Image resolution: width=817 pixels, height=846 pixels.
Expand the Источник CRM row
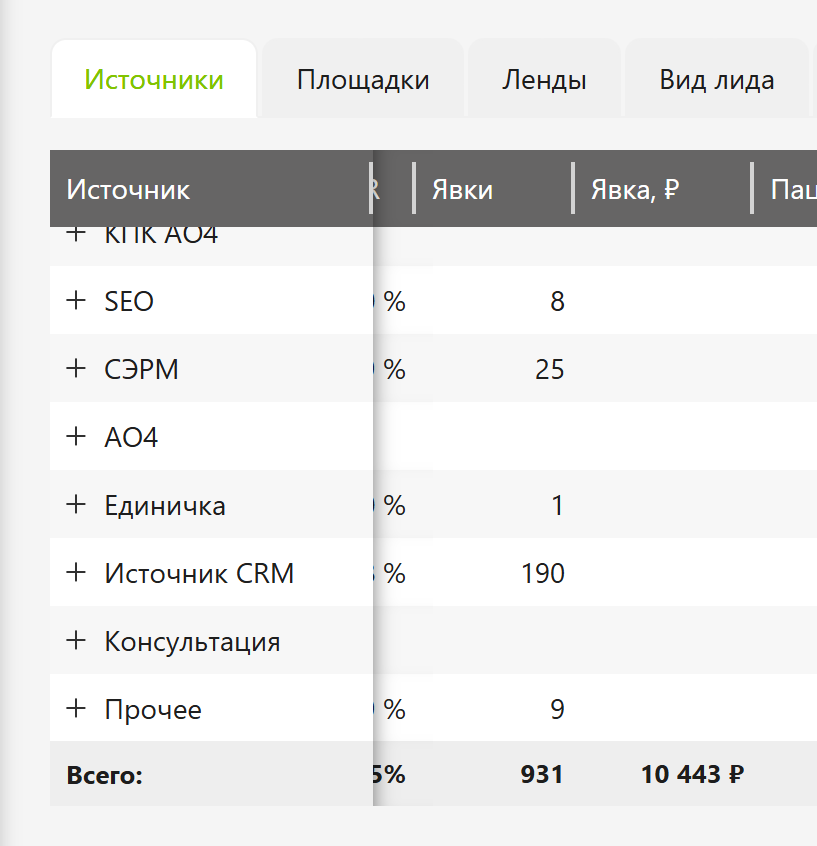[x=76, y=572]
